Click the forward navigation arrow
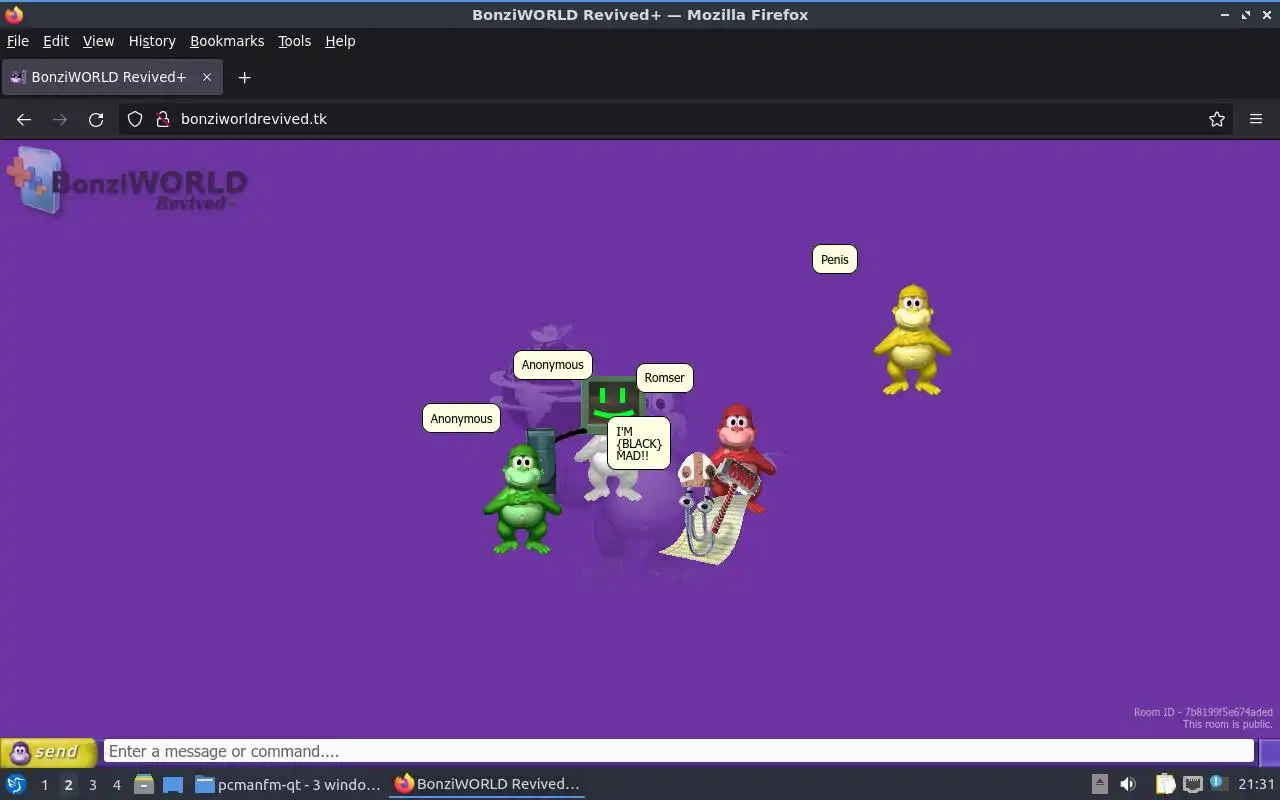 coord(60,119)
